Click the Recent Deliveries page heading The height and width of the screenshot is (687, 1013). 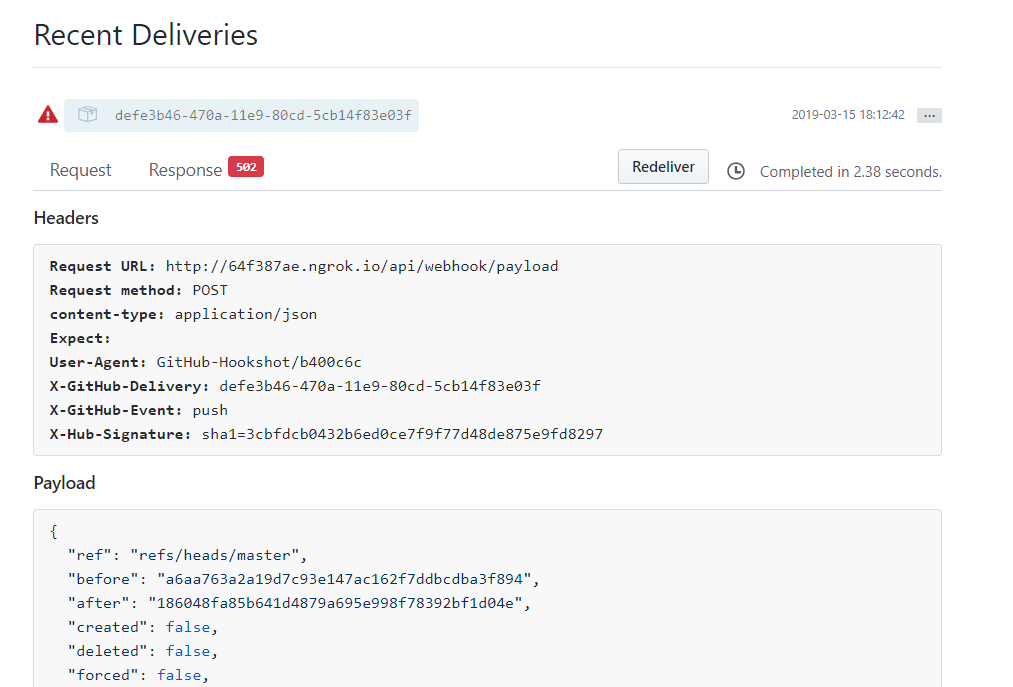146,35
